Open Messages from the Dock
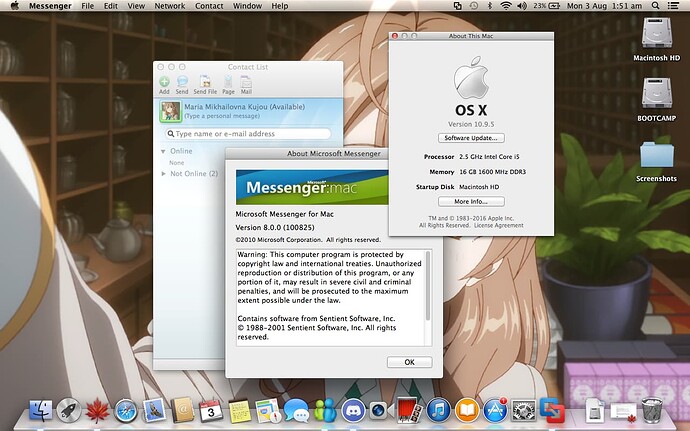The image size is (690, 431). click(296, 411)
